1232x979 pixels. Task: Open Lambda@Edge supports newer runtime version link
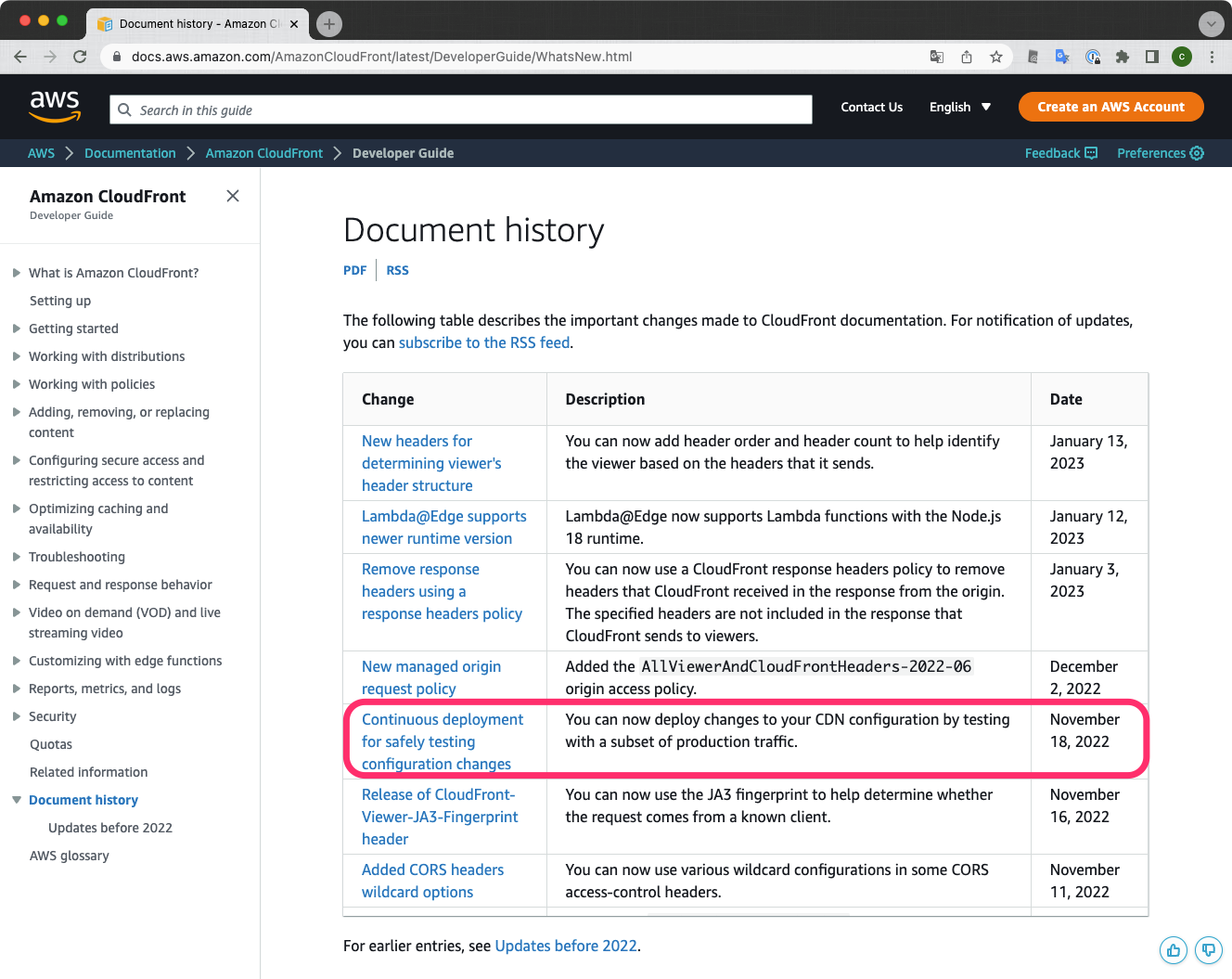[x=444, y=527]
